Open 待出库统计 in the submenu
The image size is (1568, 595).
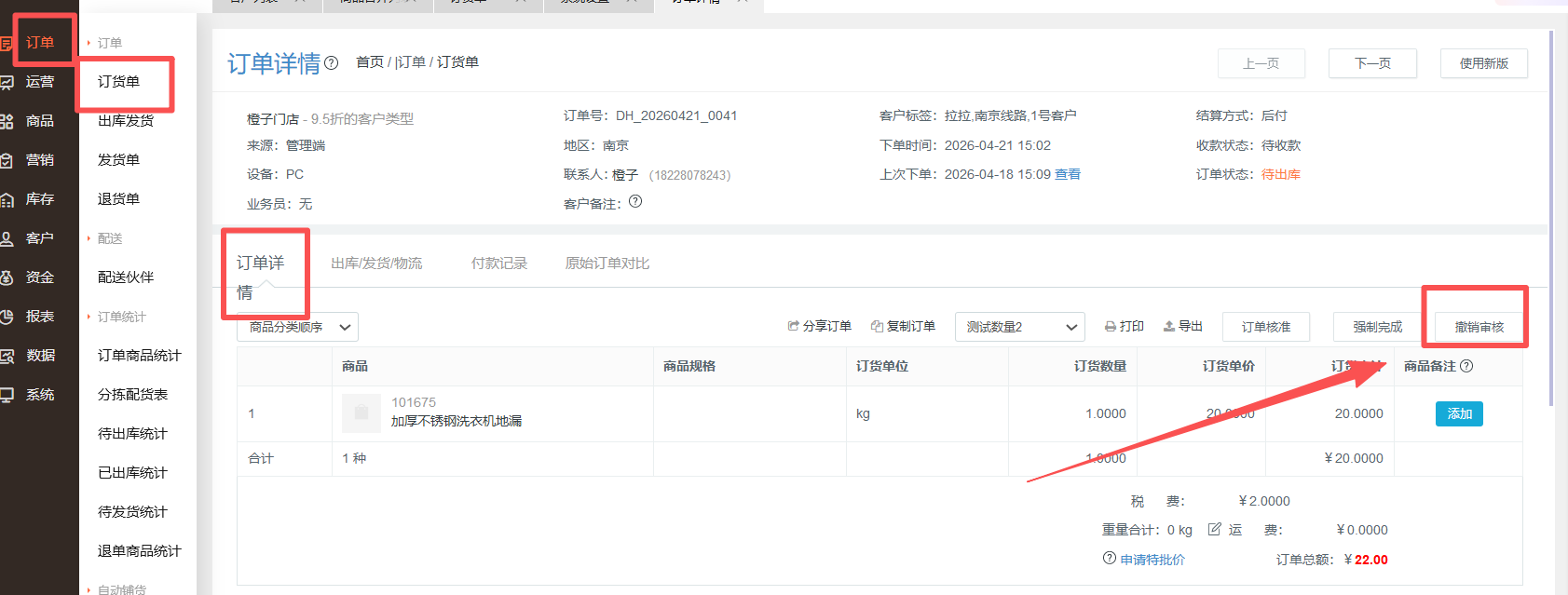pyautogui.click(x=132, y=434)
